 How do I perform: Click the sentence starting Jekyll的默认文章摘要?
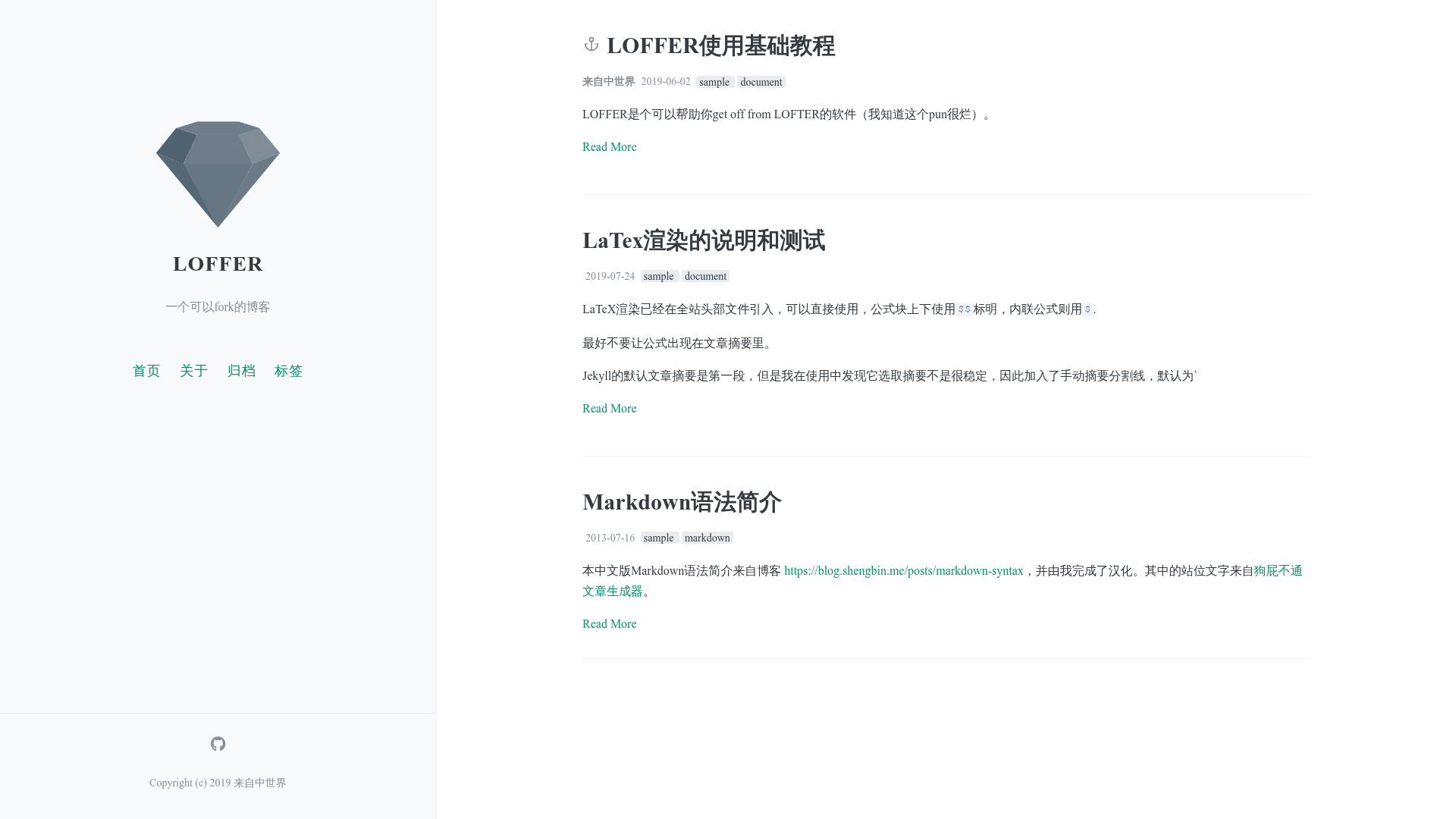pyautogui.click(x=890, y=376)
